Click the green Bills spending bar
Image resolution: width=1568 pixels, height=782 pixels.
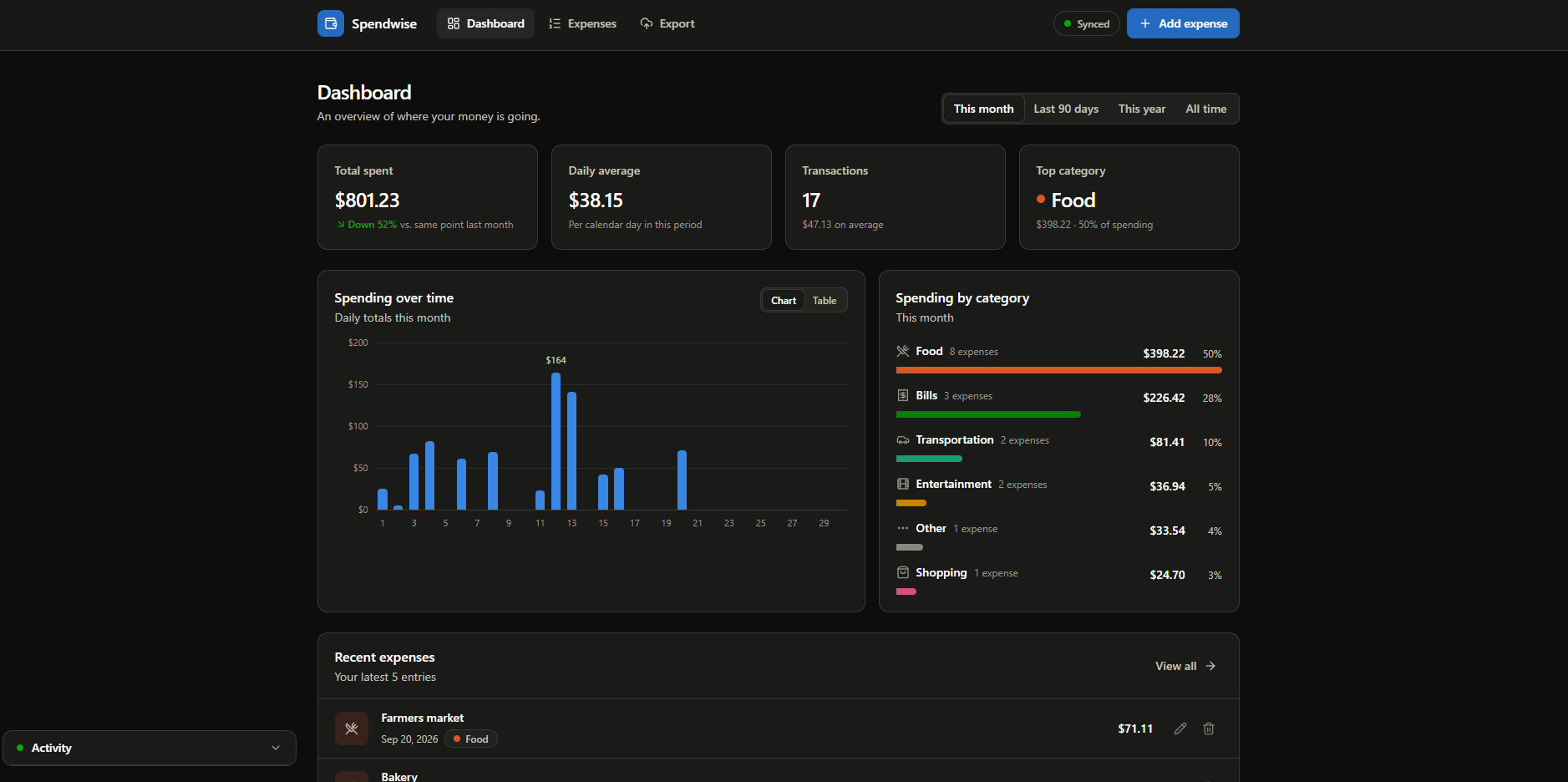pyautogui.click(x=988, y=414)
